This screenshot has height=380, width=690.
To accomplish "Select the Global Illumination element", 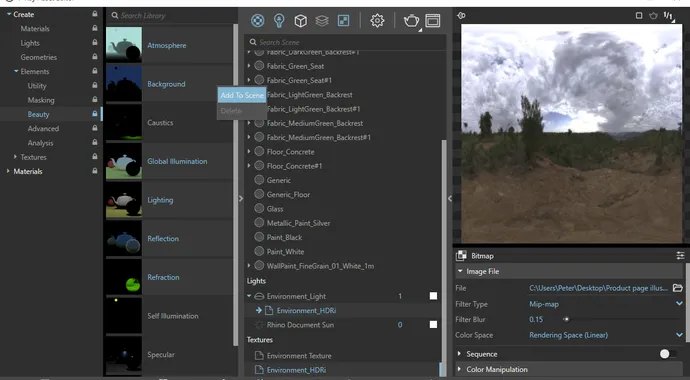I will click(x=169, y=161).
